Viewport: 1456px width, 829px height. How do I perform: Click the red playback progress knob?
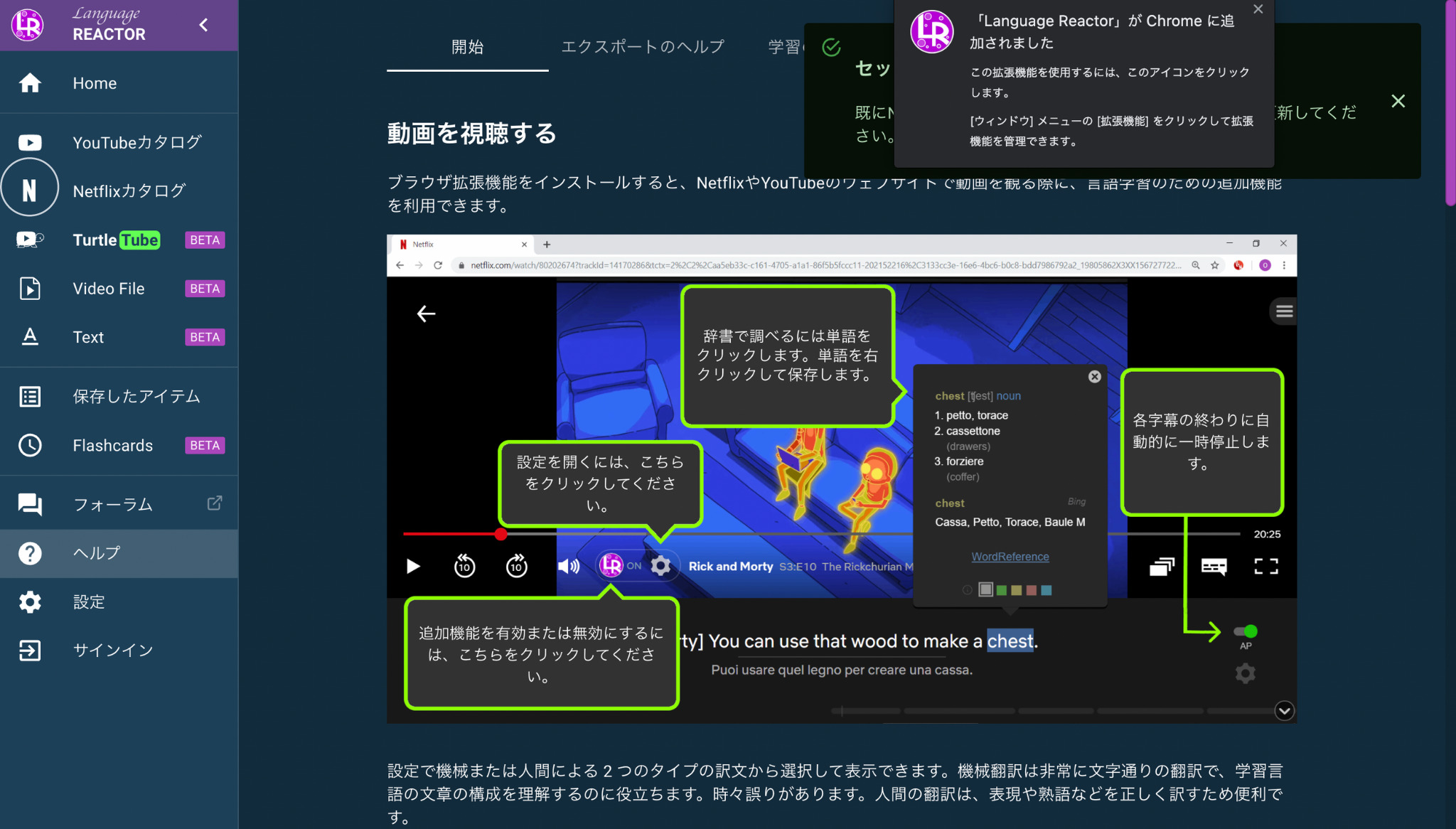click(x=501, y=534)
